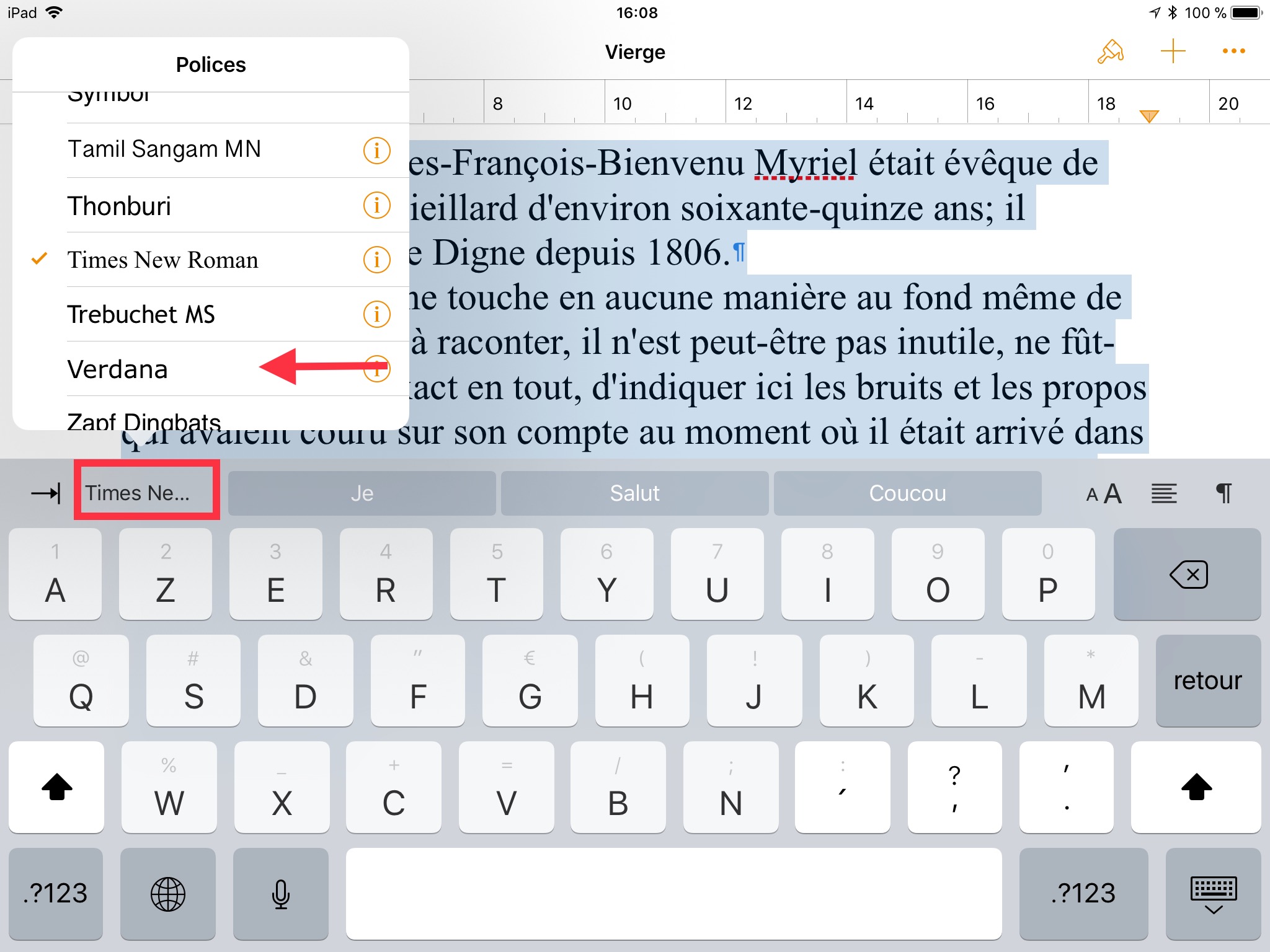Choose Verdana from font list
1270x952 pixels.
[118, 369]
